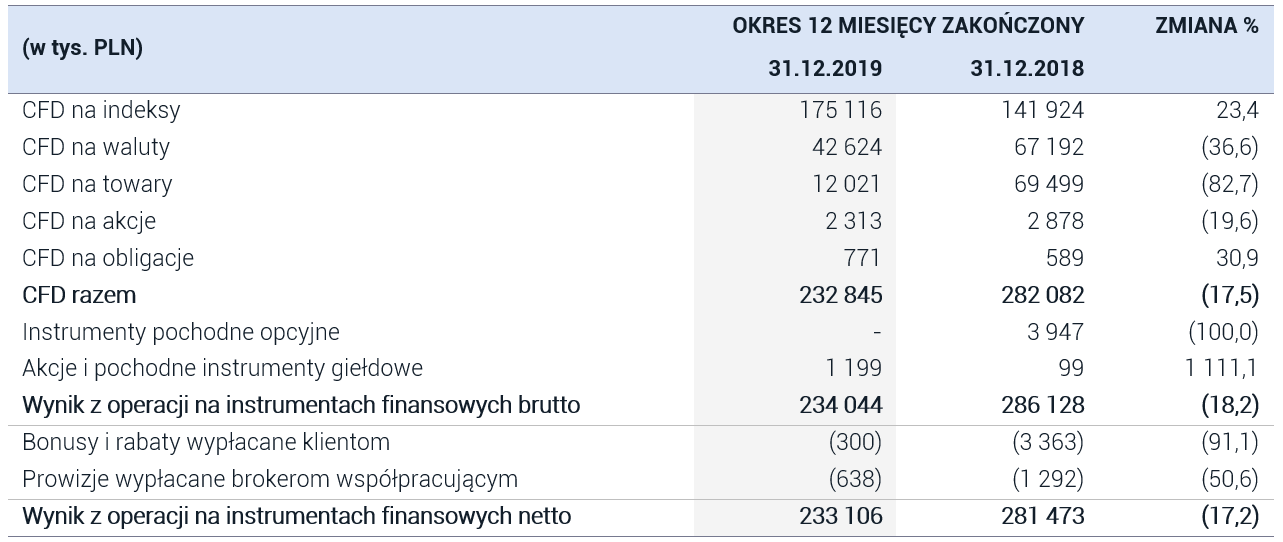Select the 'CFD na obligacje' row label
This screenshot has height=542, width=1283.
(x=108, y=258)
